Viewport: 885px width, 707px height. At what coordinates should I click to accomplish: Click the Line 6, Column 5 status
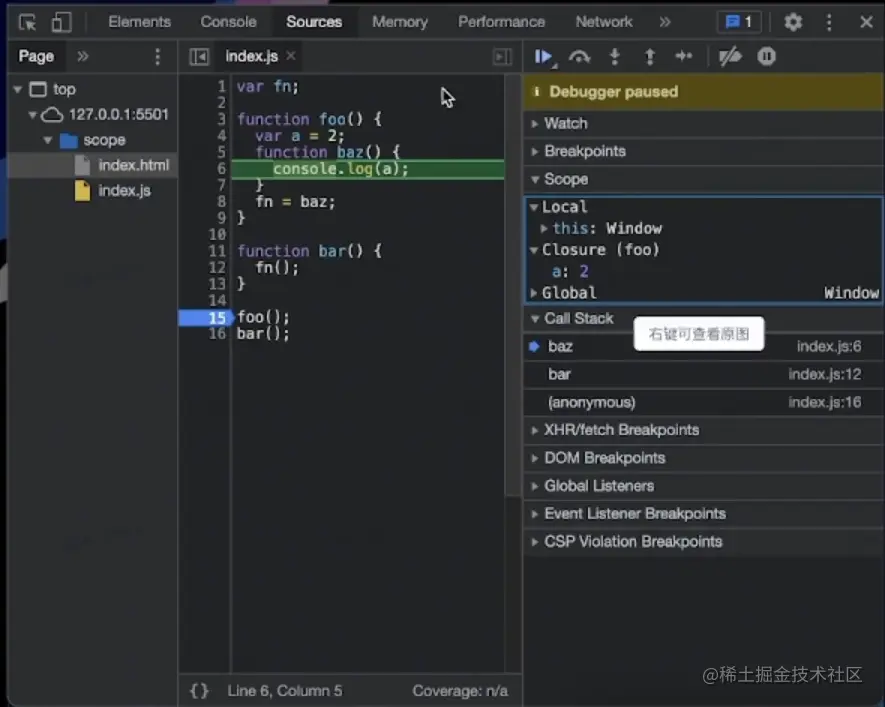[284, 691]
